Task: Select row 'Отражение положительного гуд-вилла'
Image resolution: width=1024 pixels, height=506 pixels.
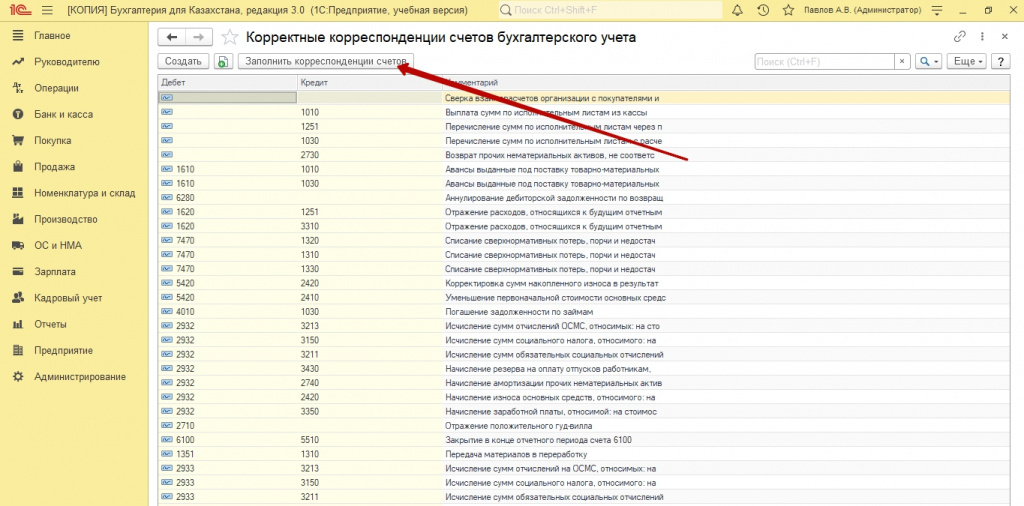Action: 584,426
